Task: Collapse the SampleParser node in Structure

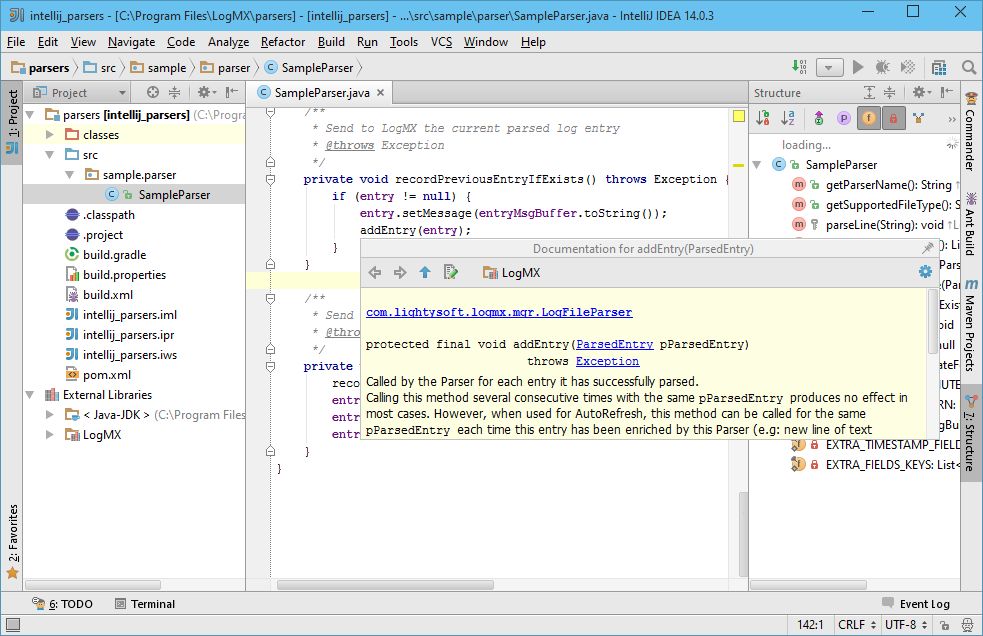Action: click(x=757, y=164)
